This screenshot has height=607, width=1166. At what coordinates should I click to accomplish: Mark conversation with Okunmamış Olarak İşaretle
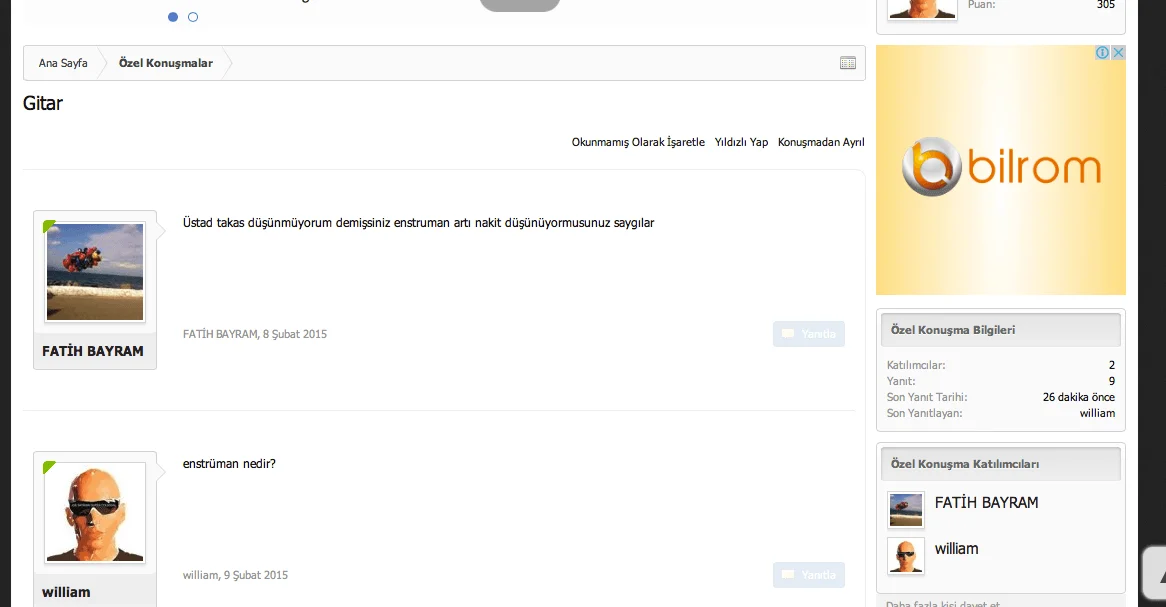[638, 142]
